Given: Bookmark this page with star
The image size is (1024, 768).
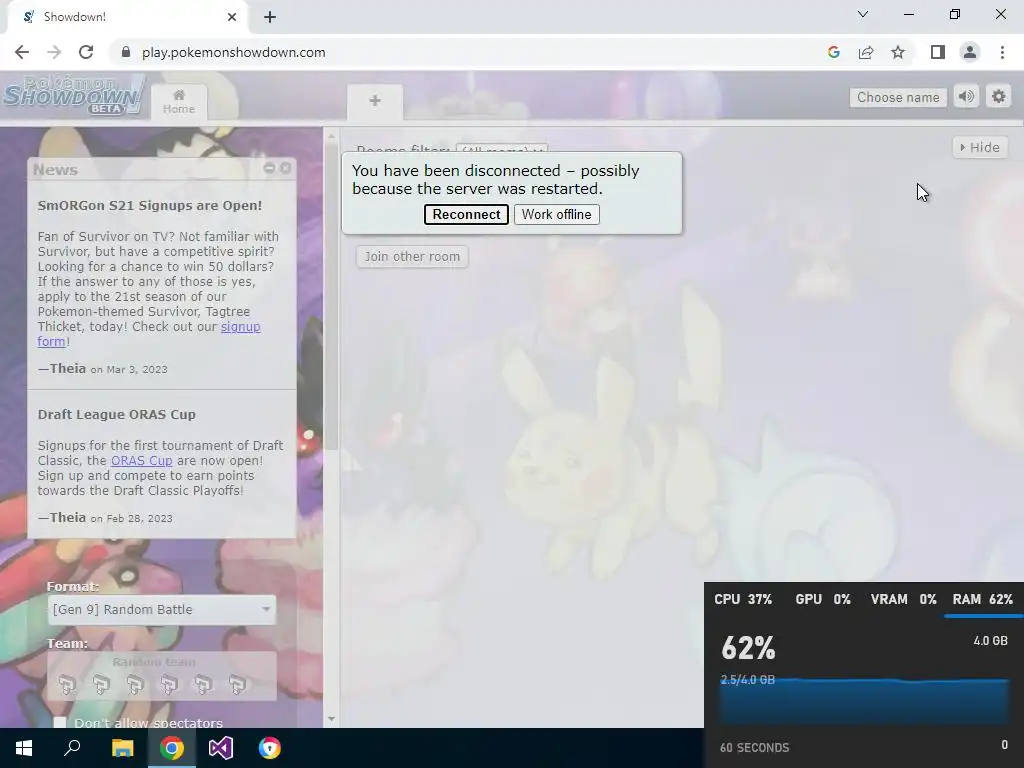Looking at the screenshot, I should (898, 52).
